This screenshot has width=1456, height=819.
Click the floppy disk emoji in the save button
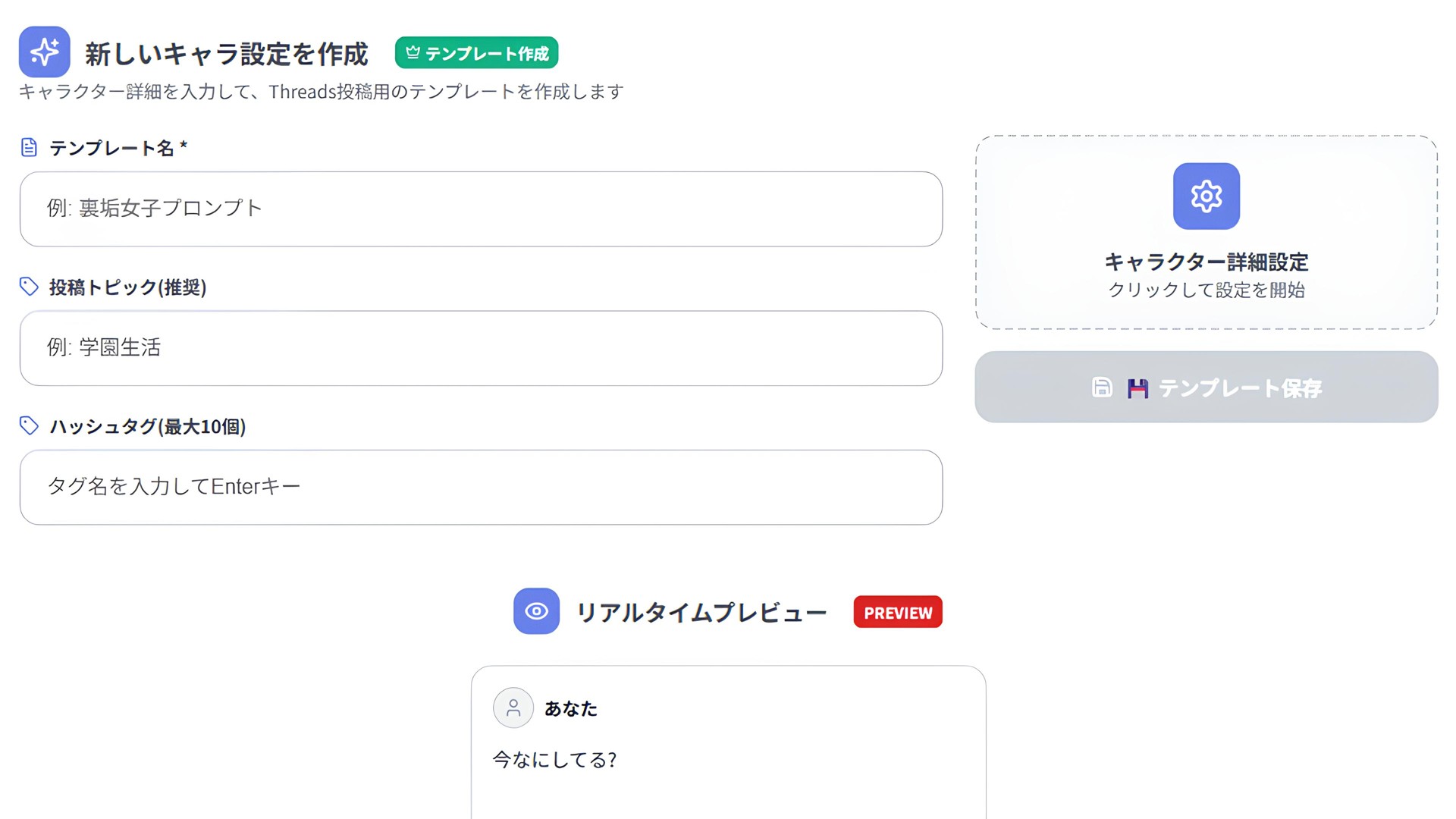click(x=1137, y=388)
